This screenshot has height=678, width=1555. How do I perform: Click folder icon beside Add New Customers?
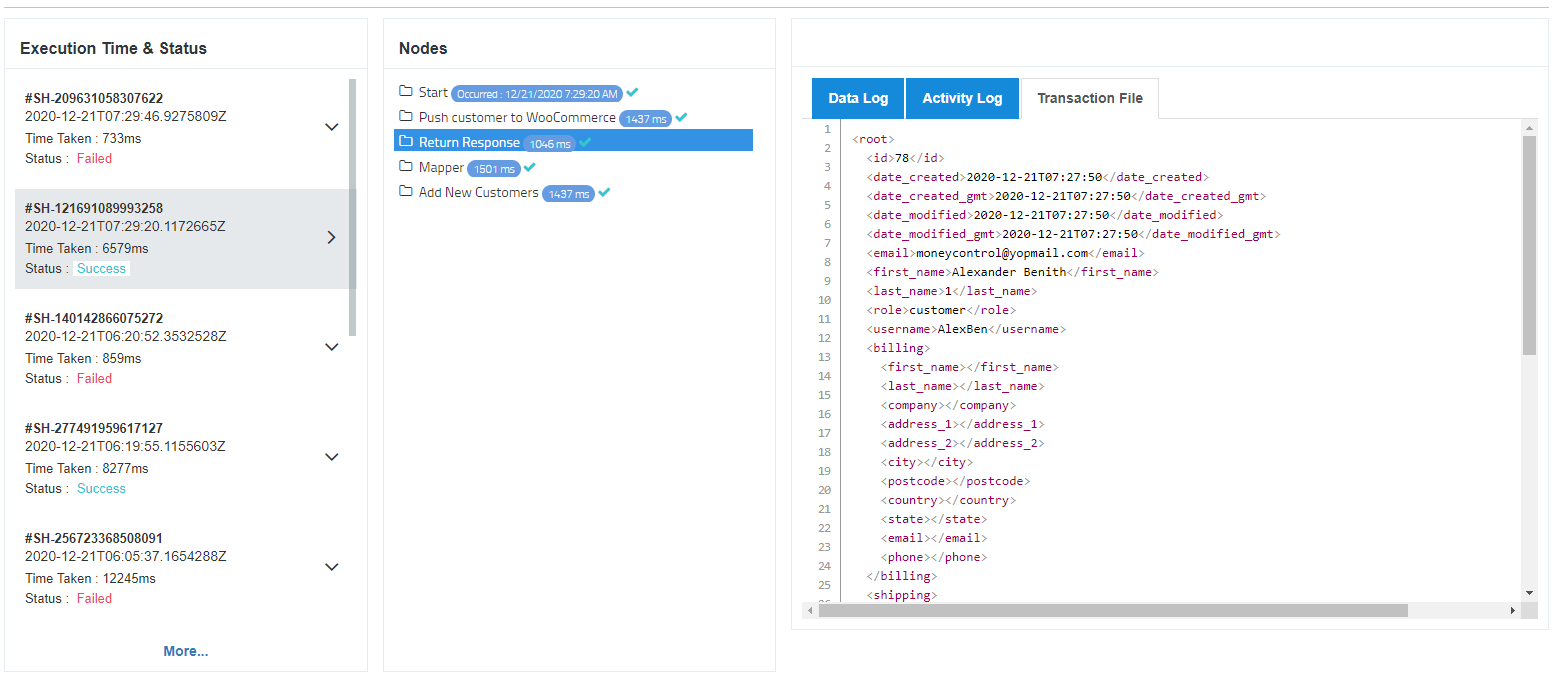[x=406, y=192]
